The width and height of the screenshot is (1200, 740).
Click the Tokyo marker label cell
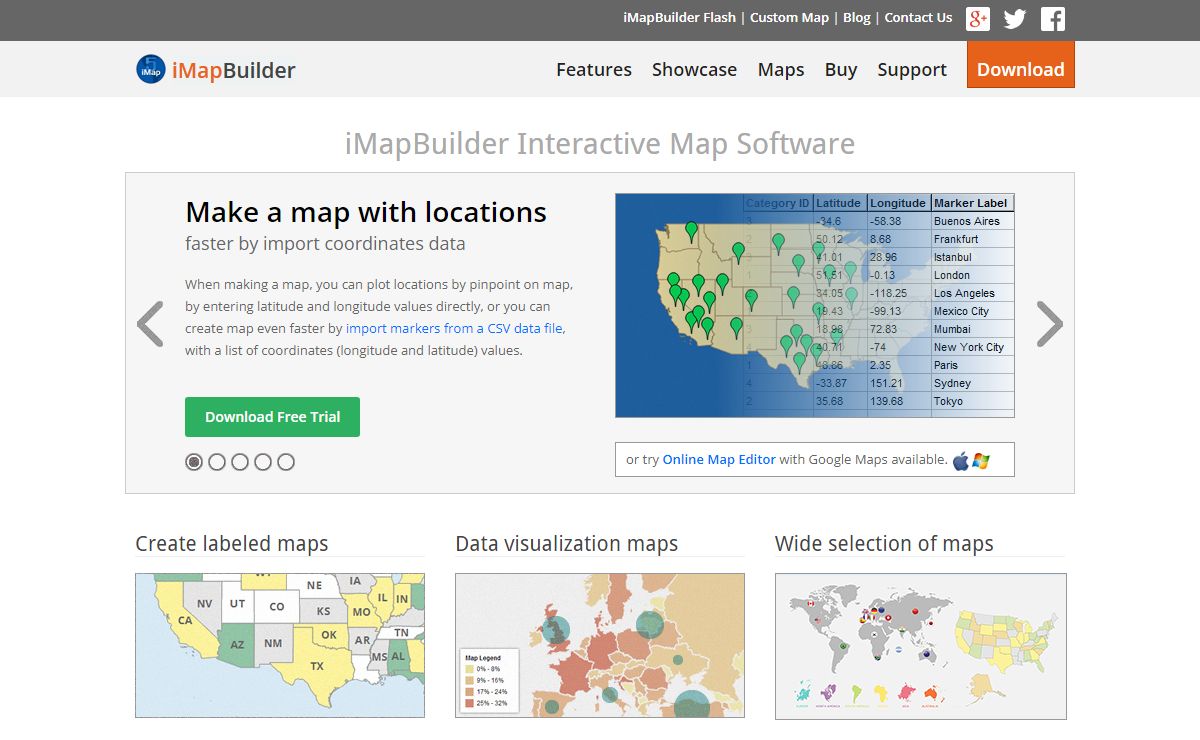pyautogui.click(x=972, y=401)
